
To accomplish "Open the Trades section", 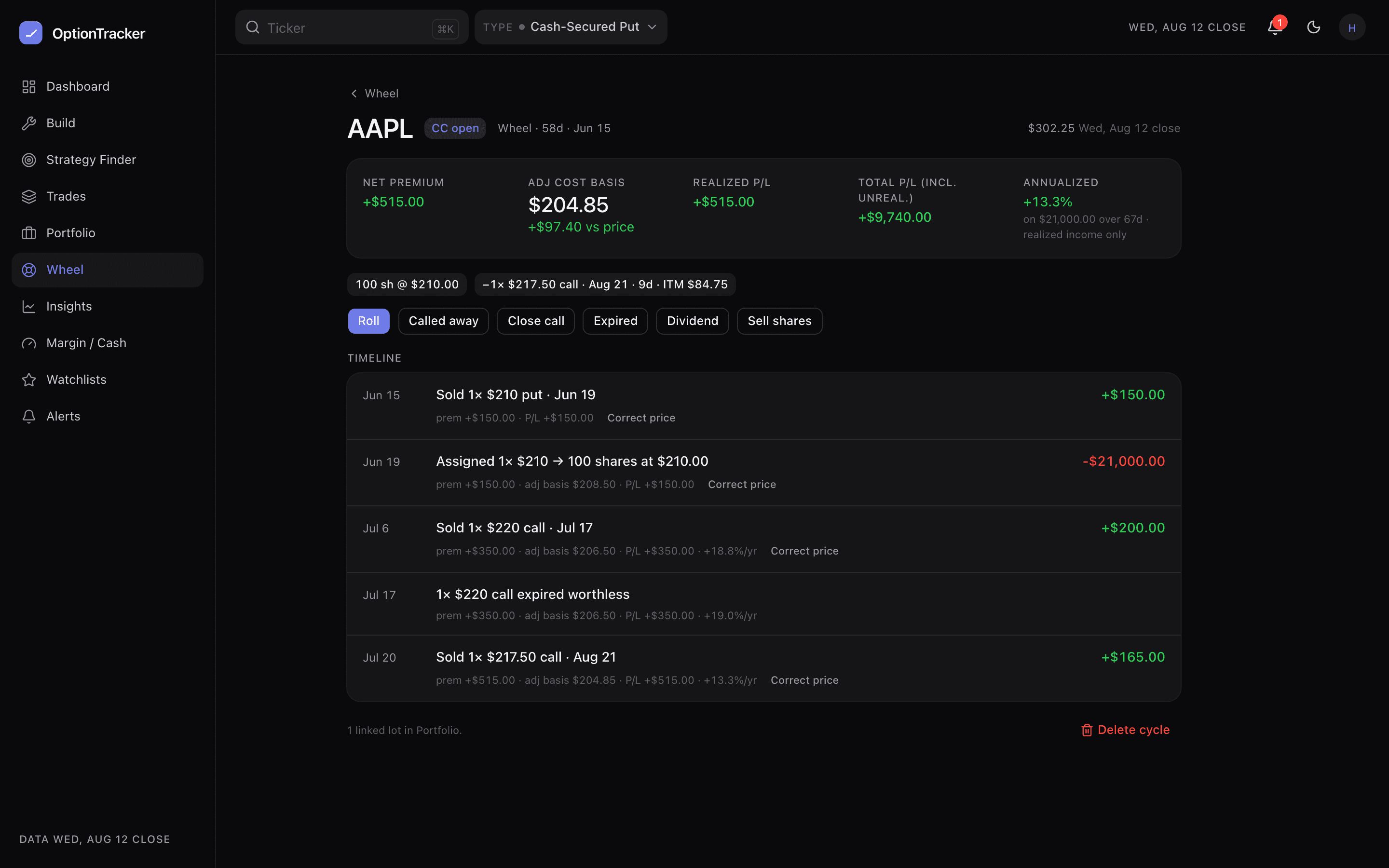I will 108,197.
